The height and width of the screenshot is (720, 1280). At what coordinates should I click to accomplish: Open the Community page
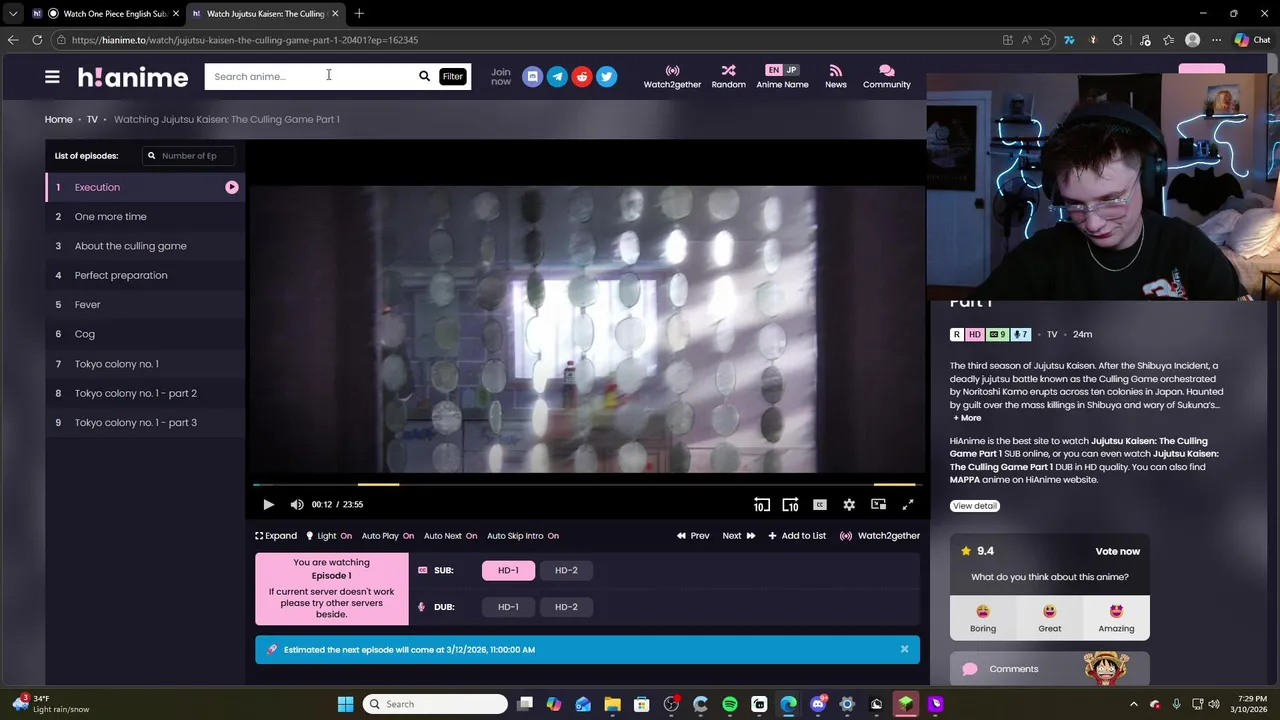886,77
